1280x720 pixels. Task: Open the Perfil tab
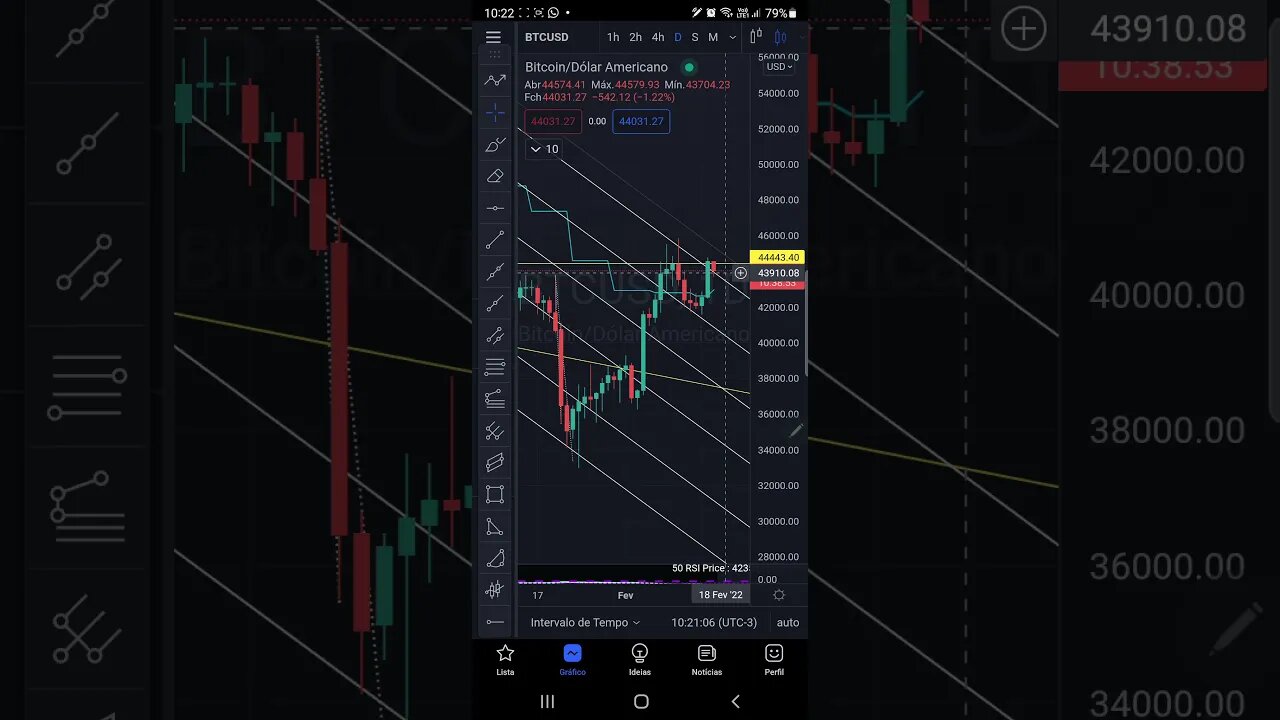pyautogui.click(x=774, y=659)
